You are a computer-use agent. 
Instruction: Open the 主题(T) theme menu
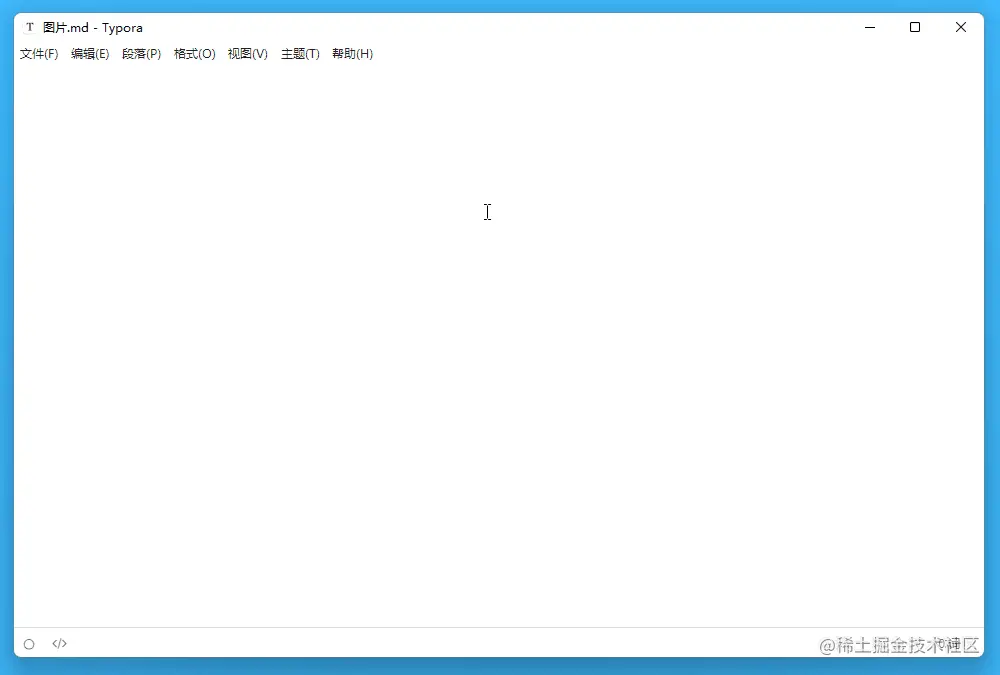[299, 54]
